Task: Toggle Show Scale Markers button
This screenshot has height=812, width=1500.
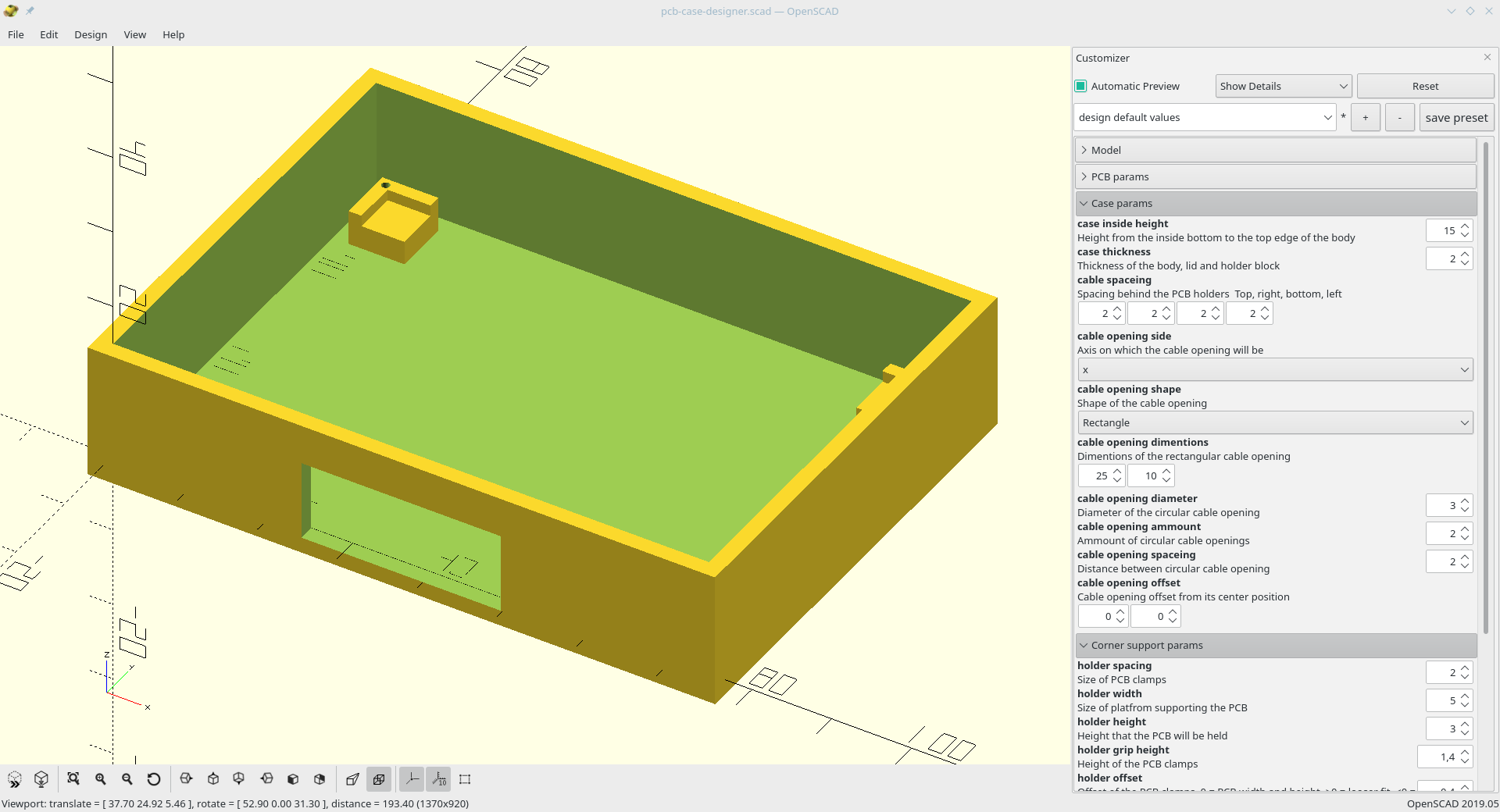Action: [x=438, y=779]
